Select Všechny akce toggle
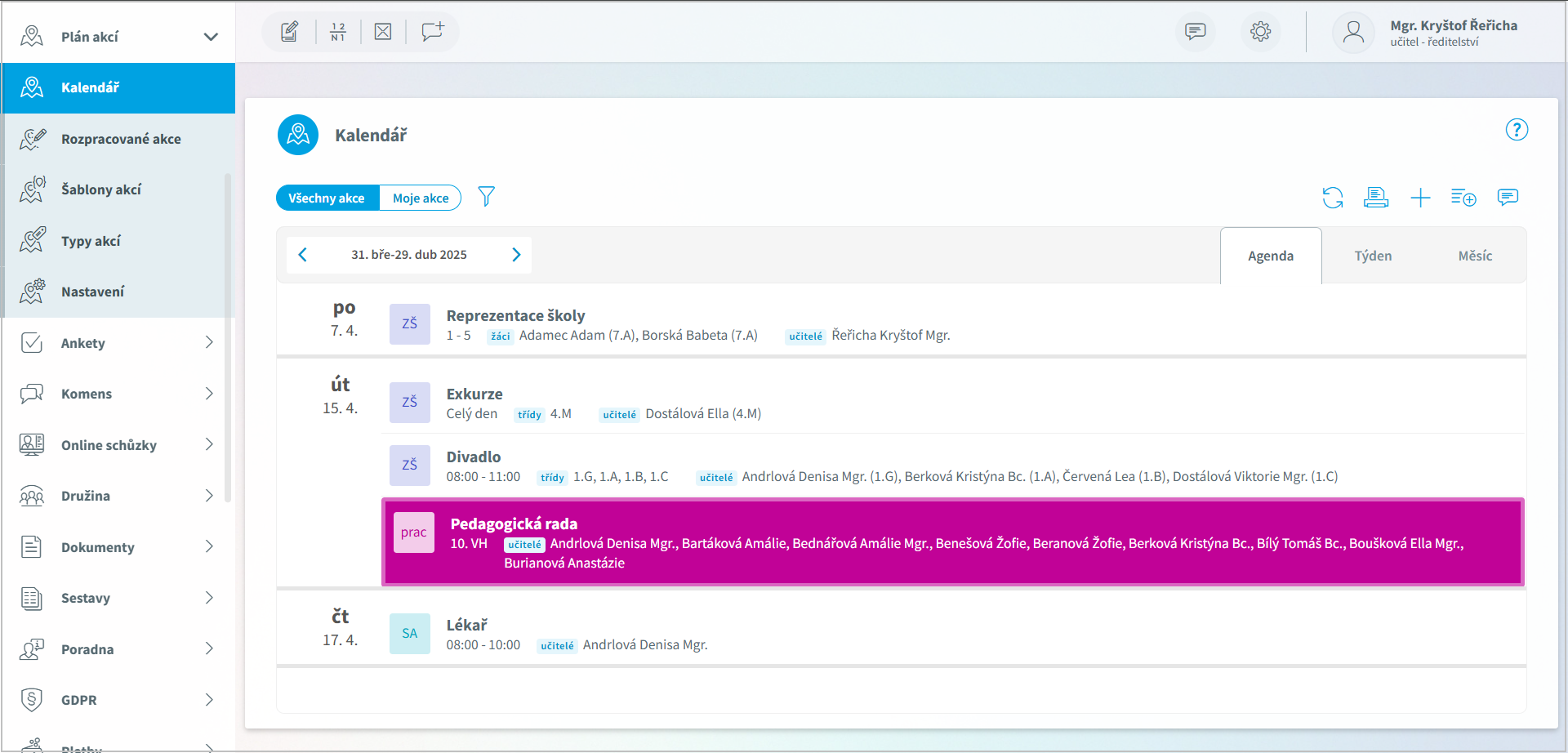 tap(327, 198)
